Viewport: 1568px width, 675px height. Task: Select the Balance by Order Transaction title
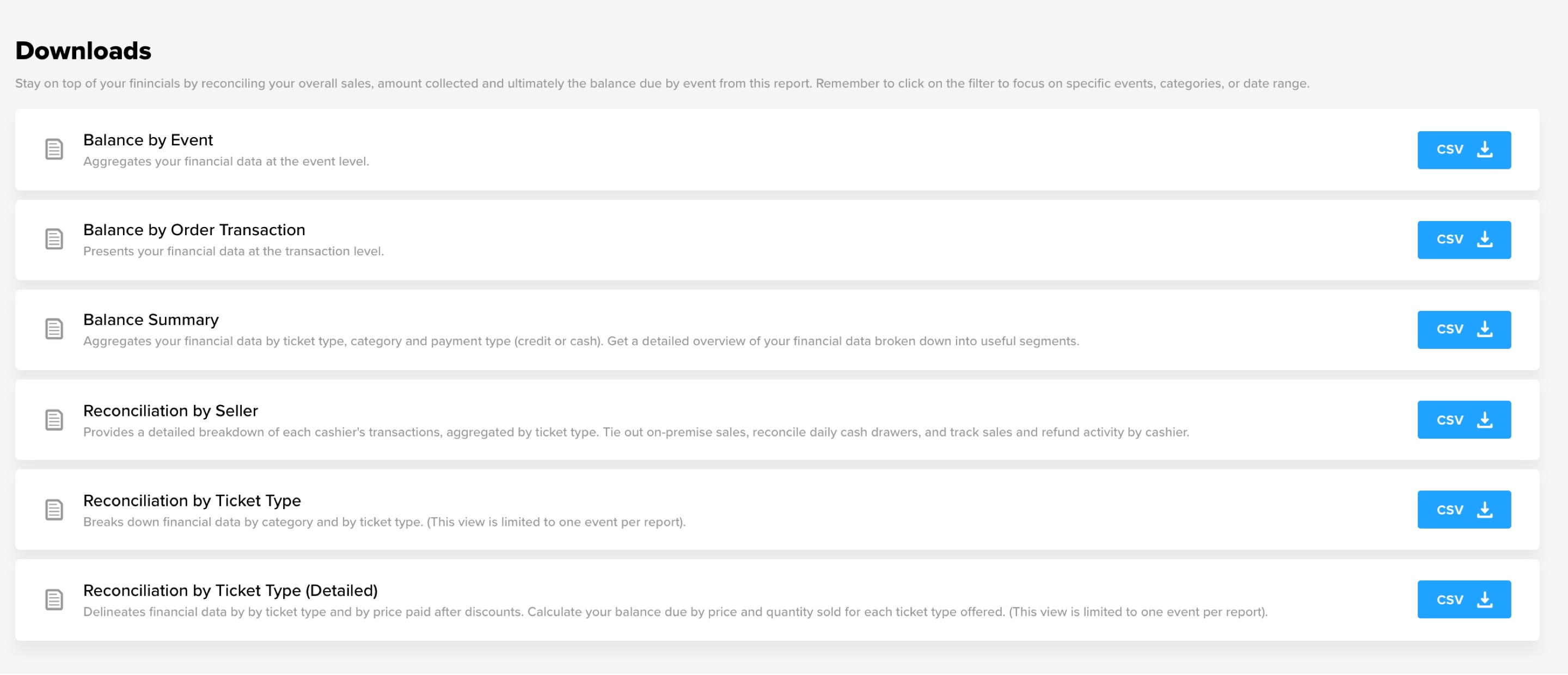click(194, 230)
